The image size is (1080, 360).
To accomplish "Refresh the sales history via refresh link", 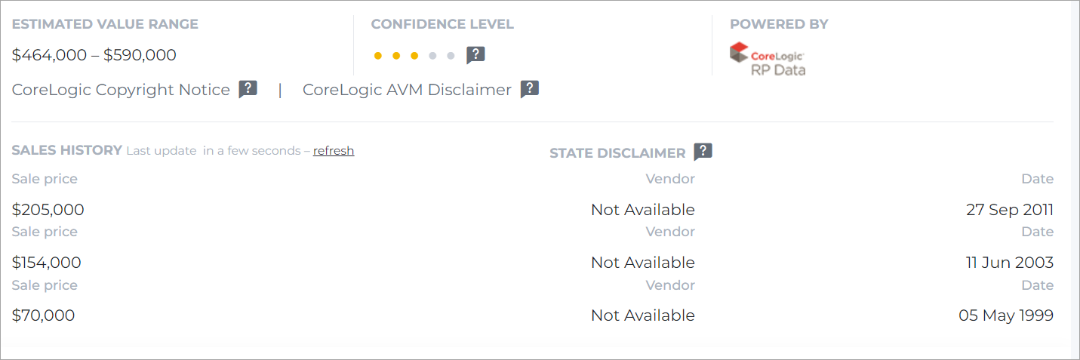I will click(x=333, y=151).
